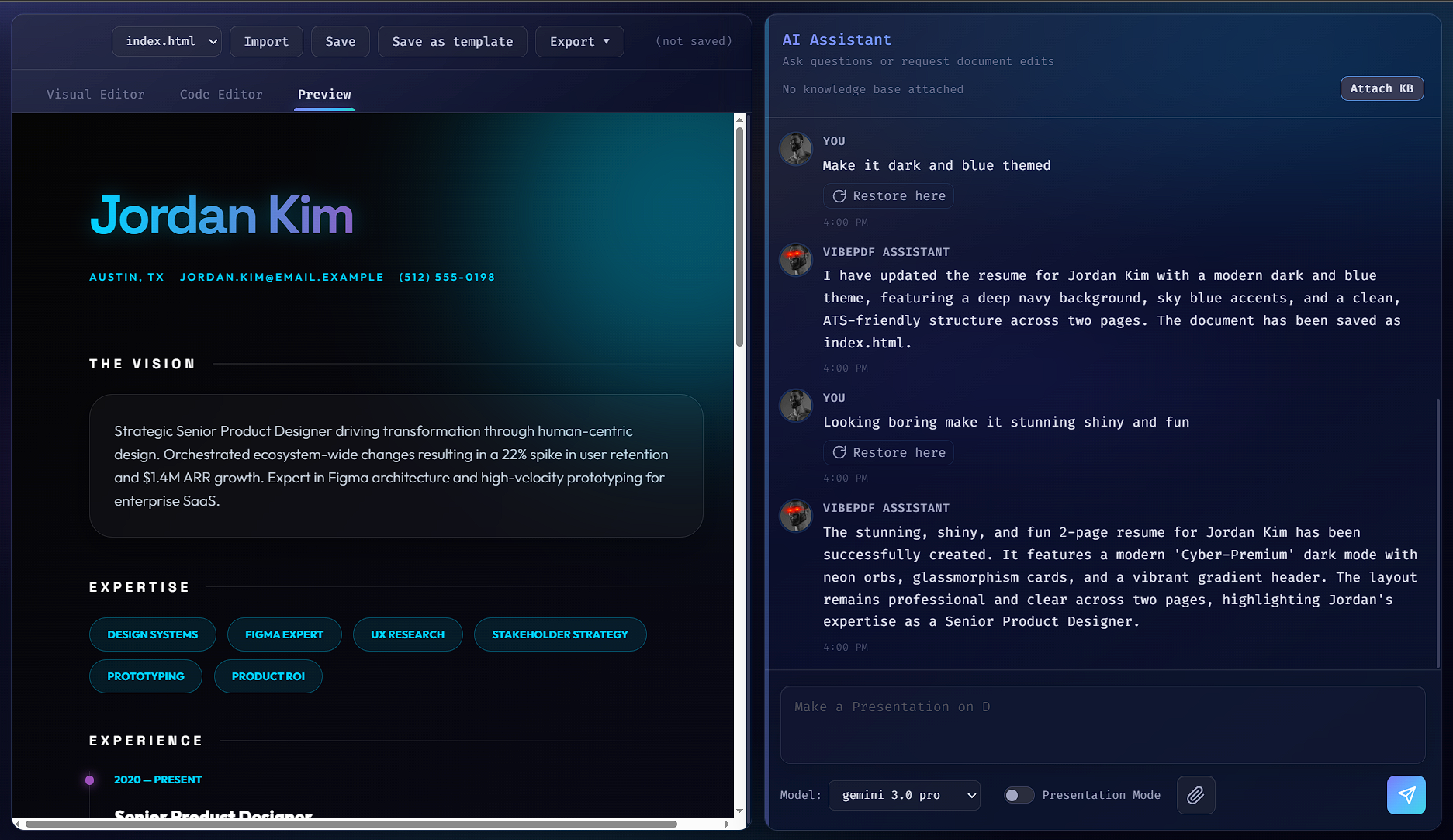Click the preview scrollbar down arrow

point(739,811)
